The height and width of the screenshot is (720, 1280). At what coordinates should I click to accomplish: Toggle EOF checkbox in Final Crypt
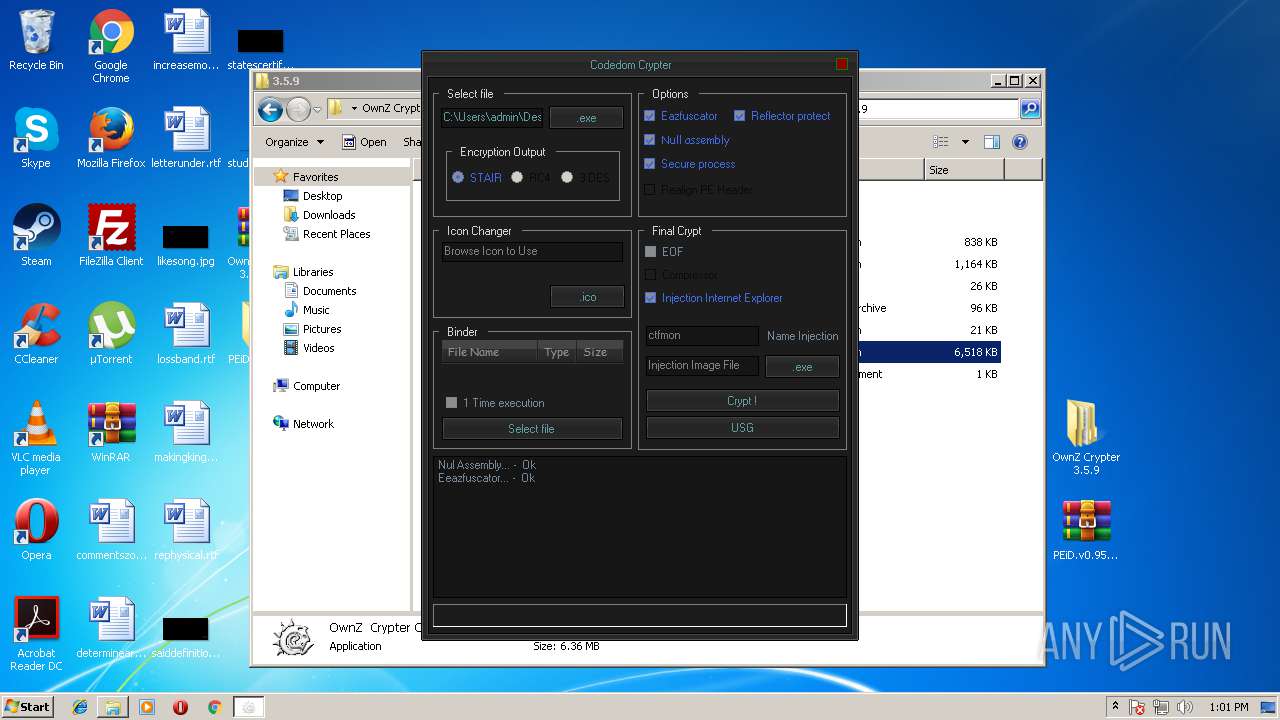point(651,252)
